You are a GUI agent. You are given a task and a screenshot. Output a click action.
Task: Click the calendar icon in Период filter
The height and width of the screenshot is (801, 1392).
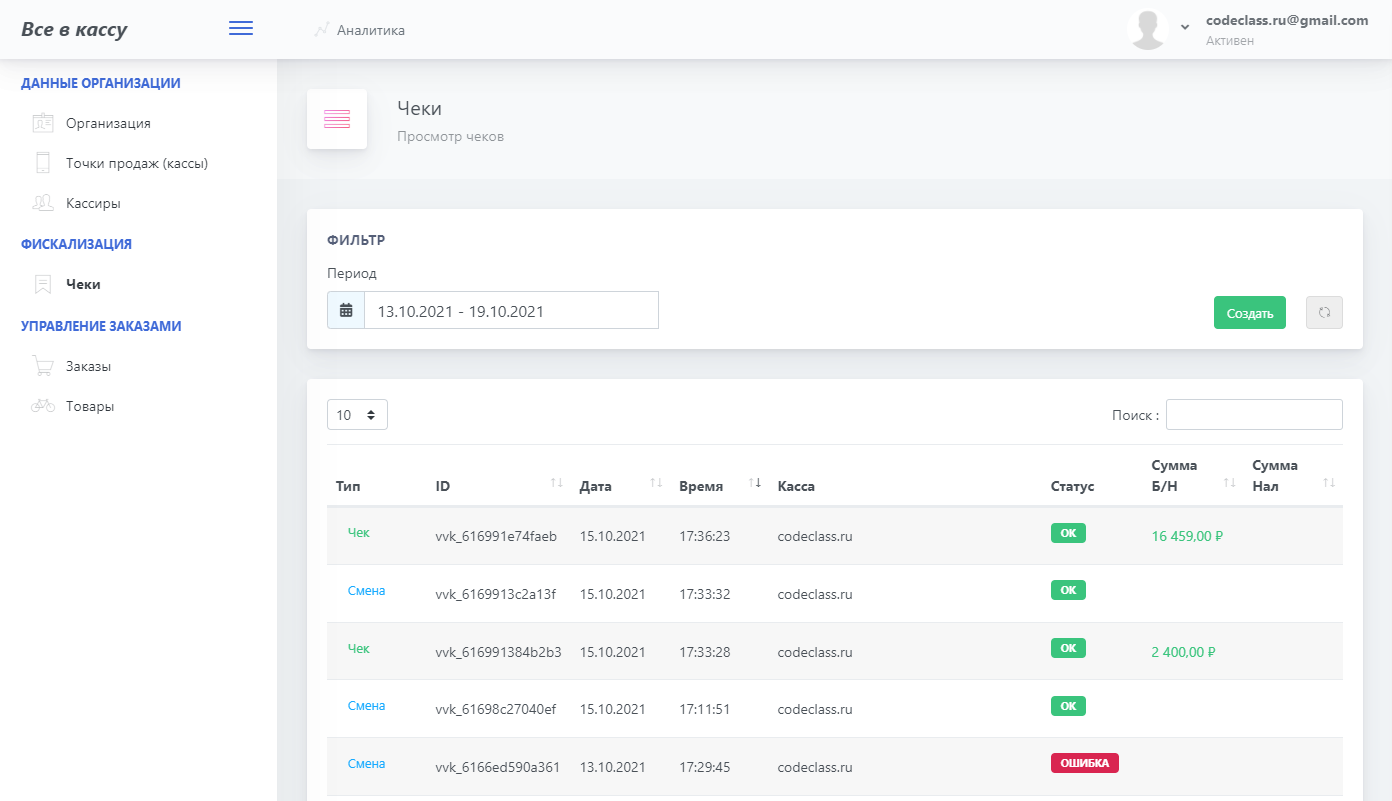(346, 311)
